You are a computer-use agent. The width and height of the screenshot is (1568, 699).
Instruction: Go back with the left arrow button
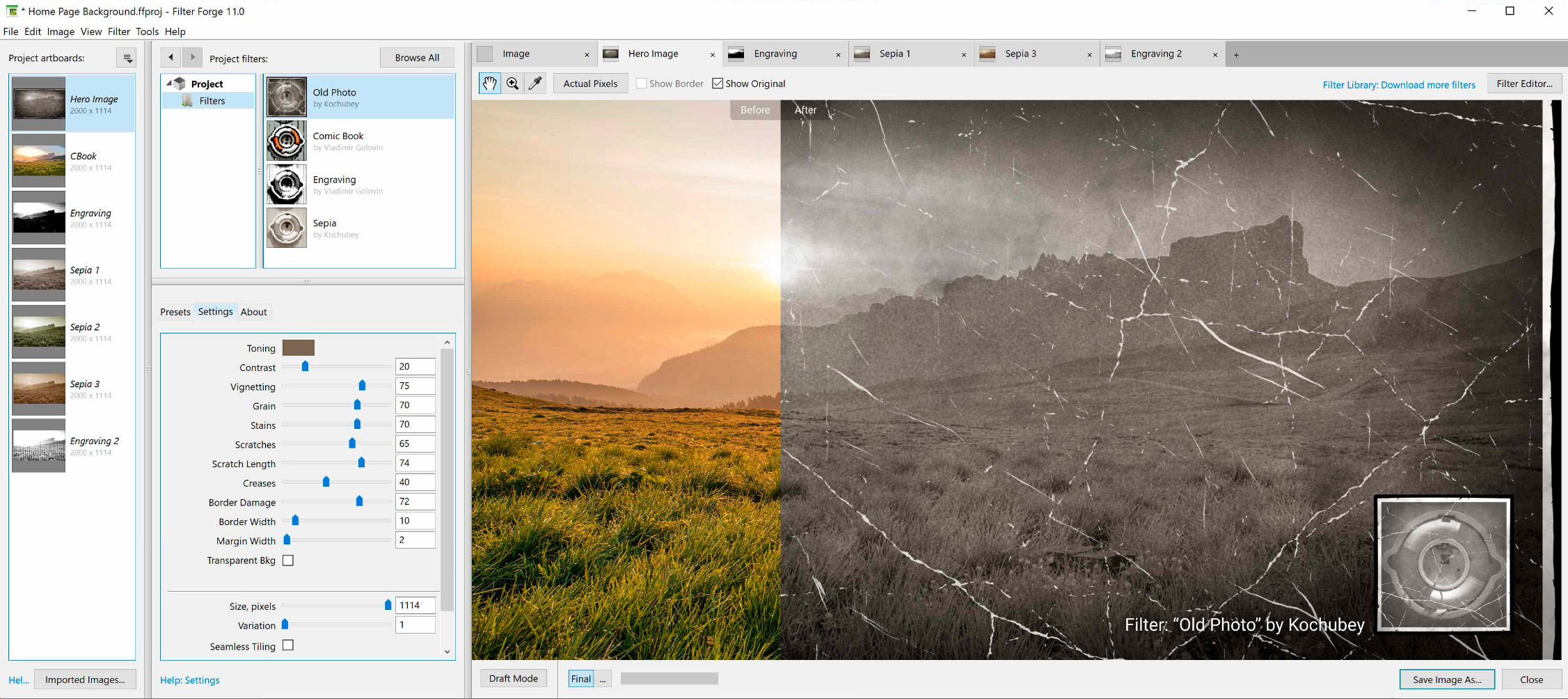point(171,58)
